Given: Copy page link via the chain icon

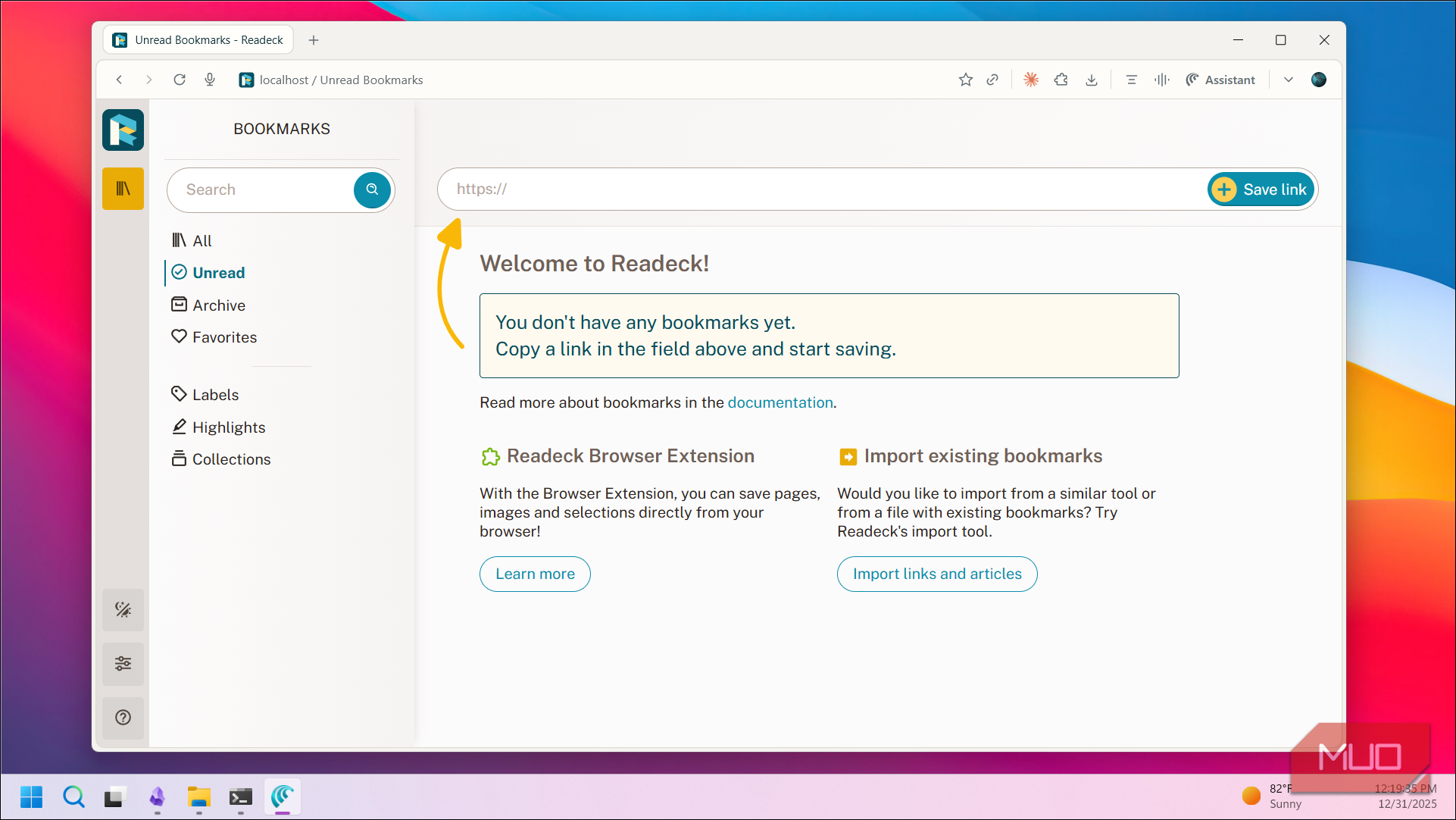Looking at the screenshot, I should click(992, 80).
